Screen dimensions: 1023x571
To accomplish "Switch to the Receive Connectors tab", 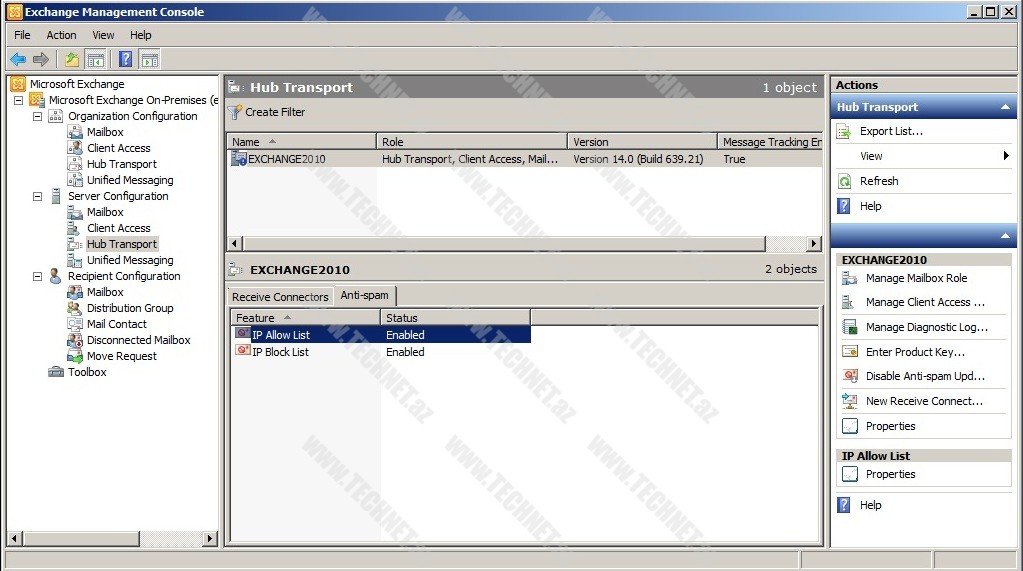I will 280,297.
